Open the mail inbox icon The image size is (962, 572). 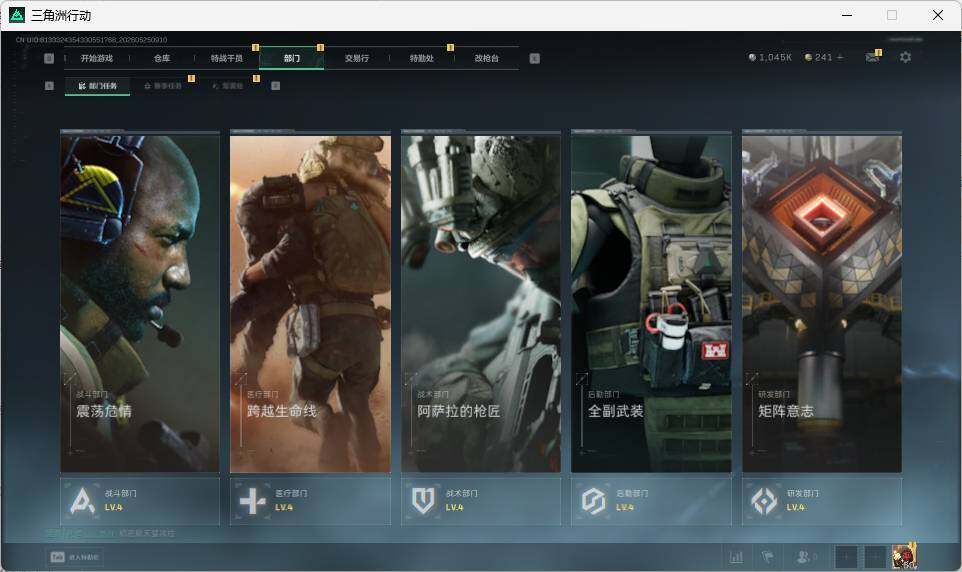872,57
